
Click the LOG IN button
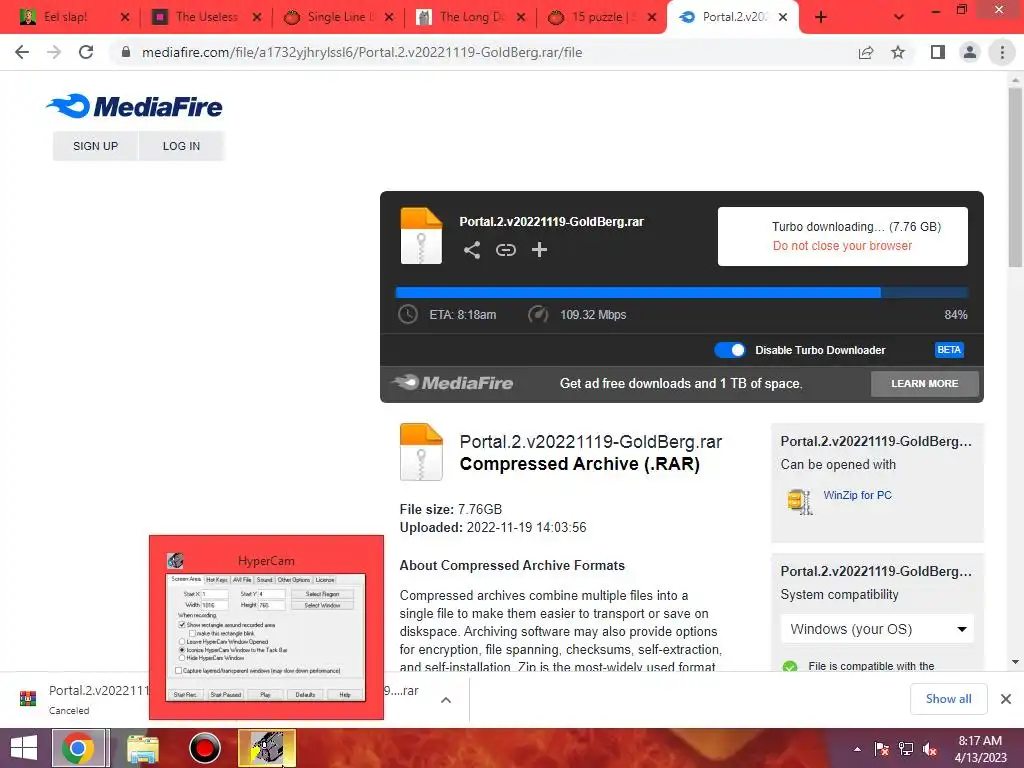pyautogui.click(x=182, y=146)
